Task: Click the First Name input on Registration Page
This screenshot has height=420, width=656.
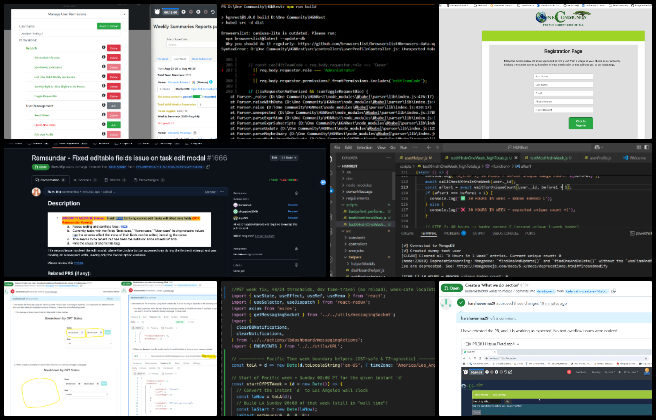Action: [563, 77]
